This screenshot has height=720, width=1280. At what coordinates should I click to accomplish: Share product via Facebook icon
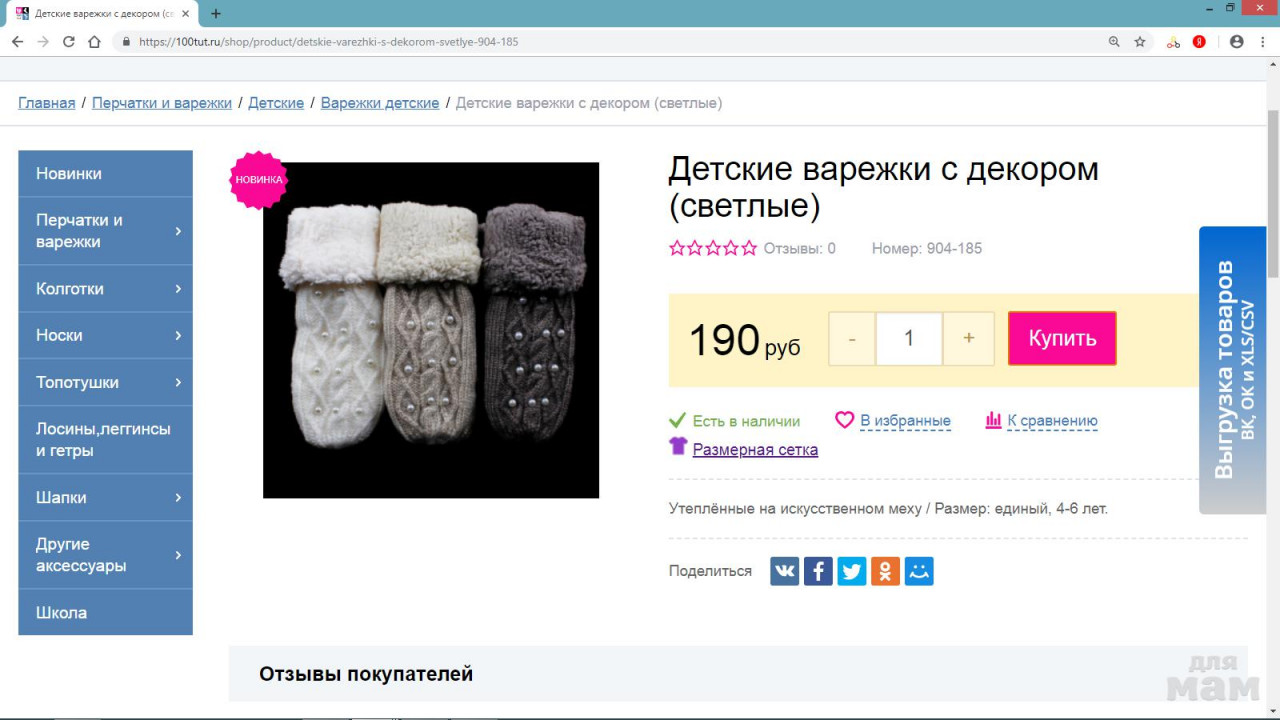pyautogui.click(x=818, y=571)
